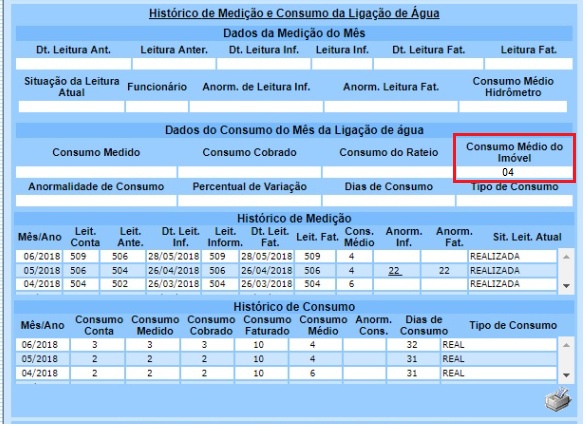The width and height of the screenshot is (587, 427).
Task: Click the Dt. Leitura Inf. field
Action: tap(264, 64)
